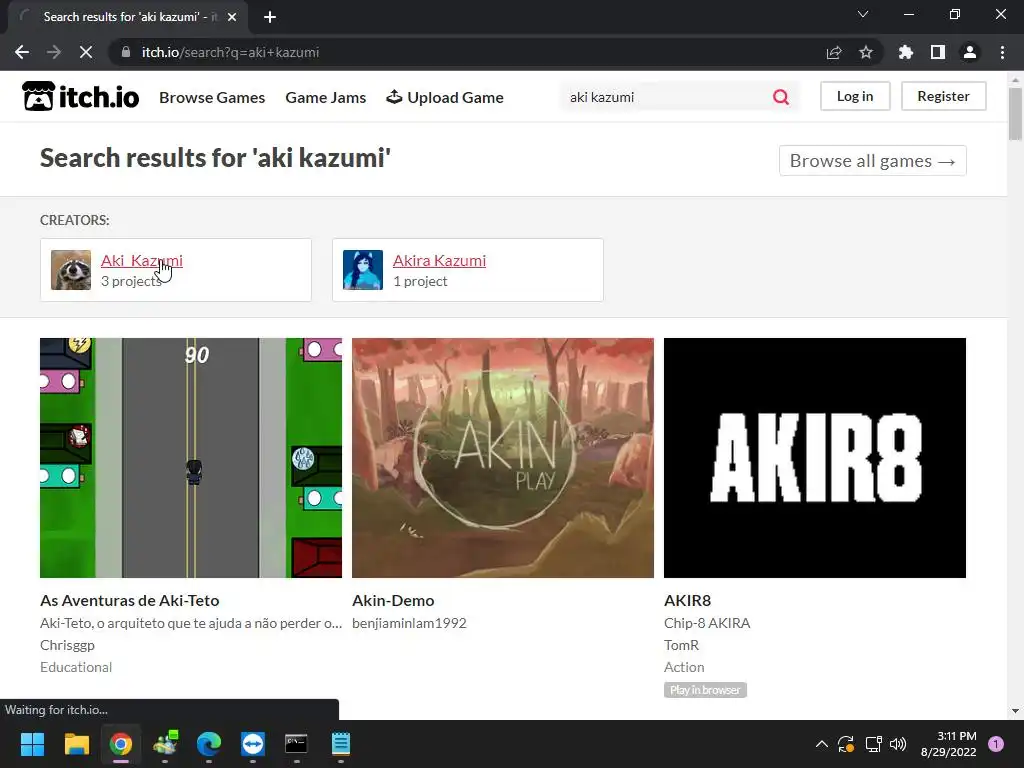Click the red search magnifier icon
This screenshot has height=768, width=1024.
pos(780,97)
